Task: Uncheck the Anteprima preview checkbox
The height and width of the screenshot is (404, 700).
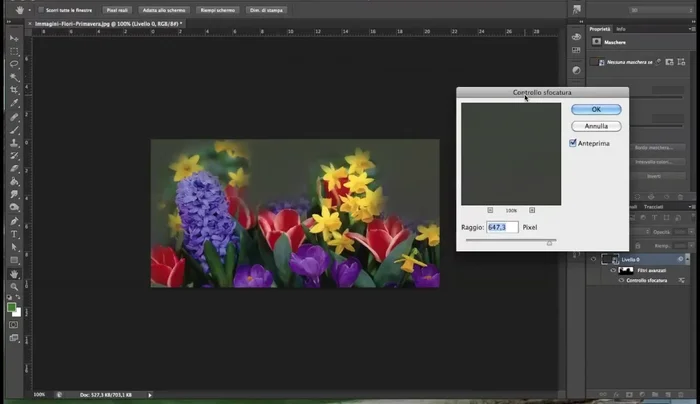Action: click(x=573, y=143)
